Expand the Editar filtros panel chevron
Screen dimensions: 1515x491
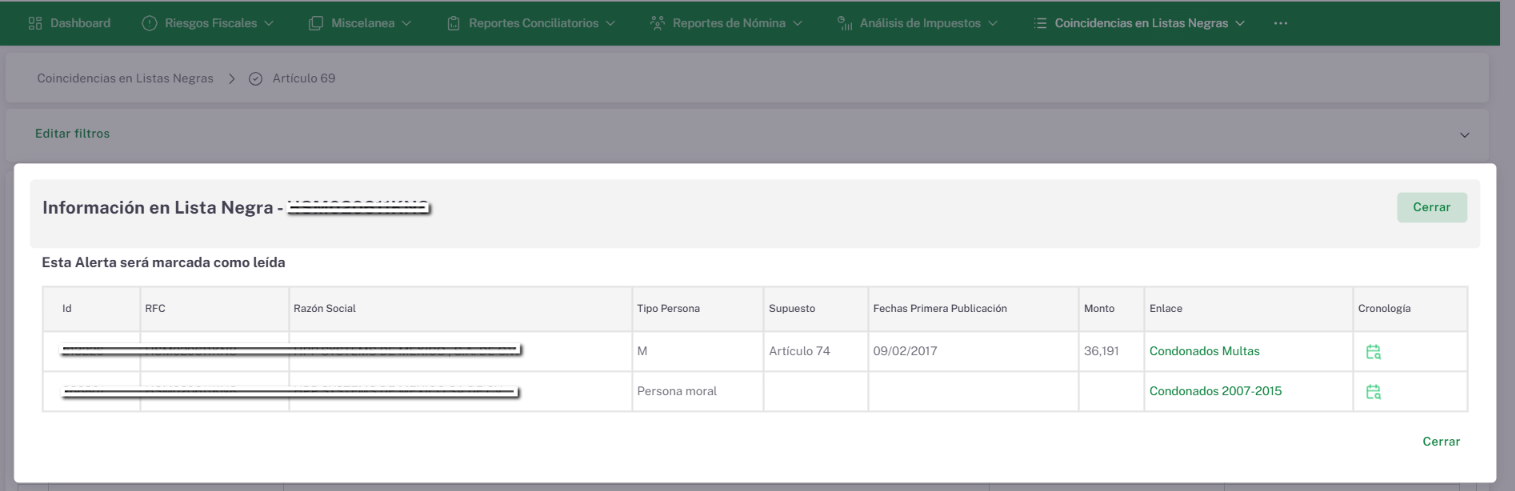tap(1465, 134)
